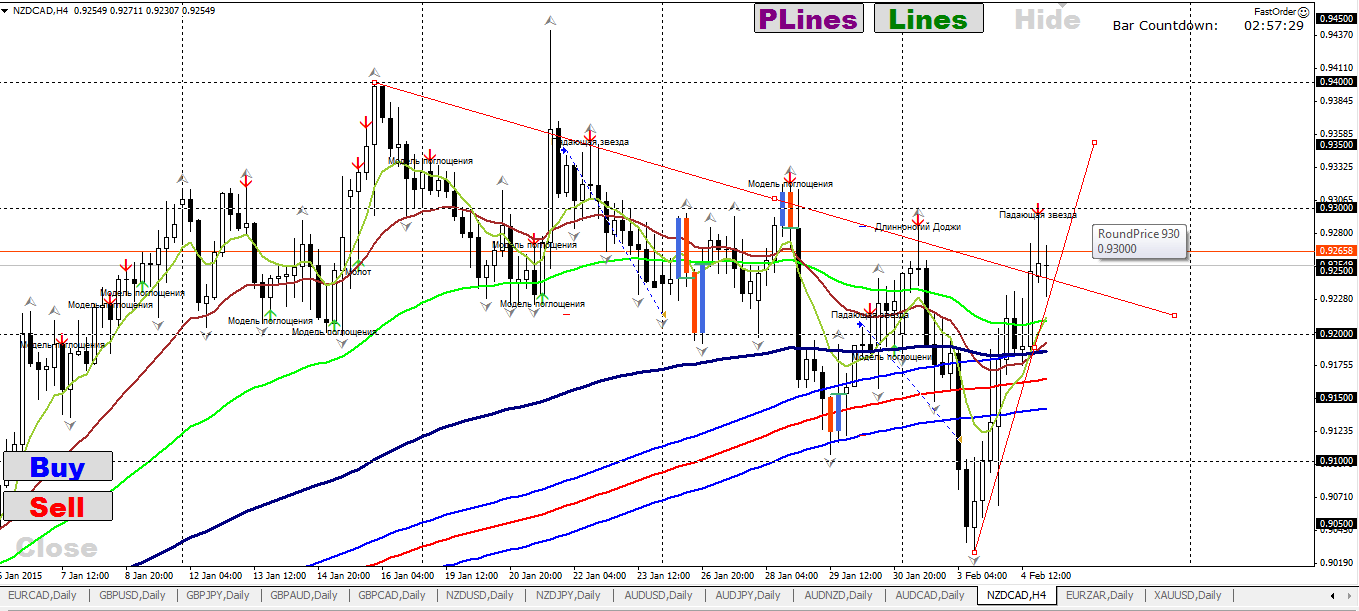Select rising trendline's upper anchor near 0.93500
Screen dimensions: 1359x611
[x=1095, y=143]
